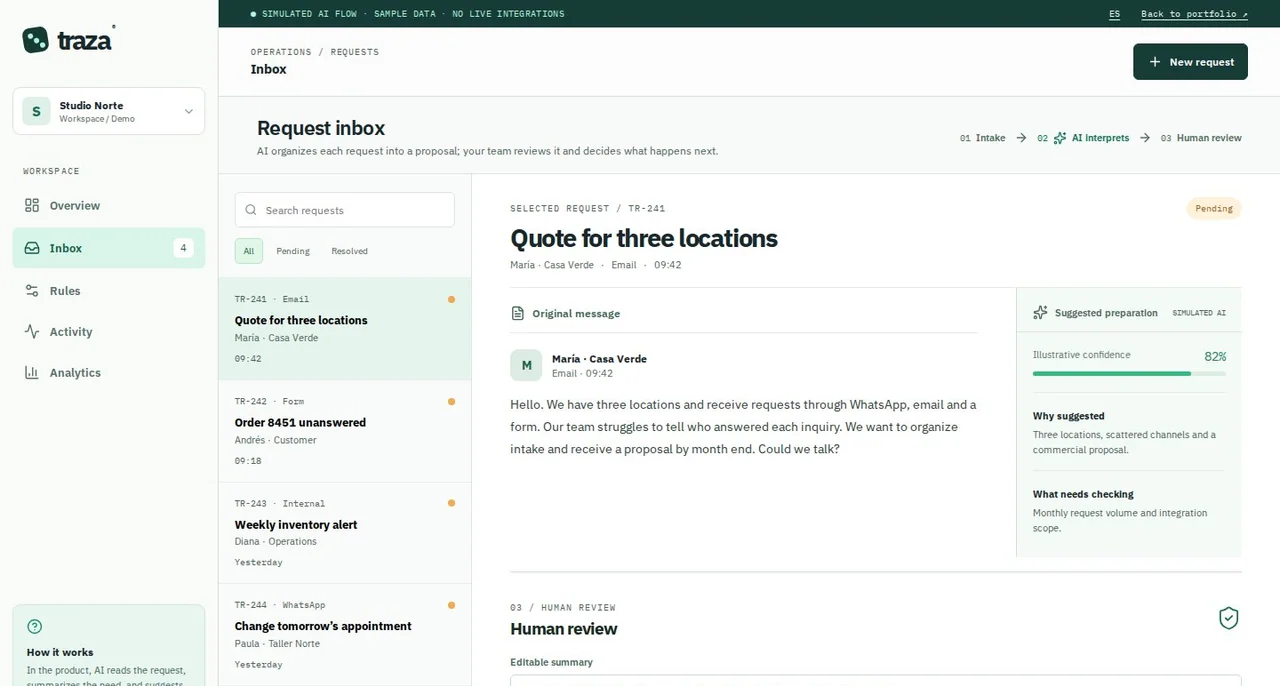Open the Quote for three locations request
The image size is (1280, 686).
[345, 328]
